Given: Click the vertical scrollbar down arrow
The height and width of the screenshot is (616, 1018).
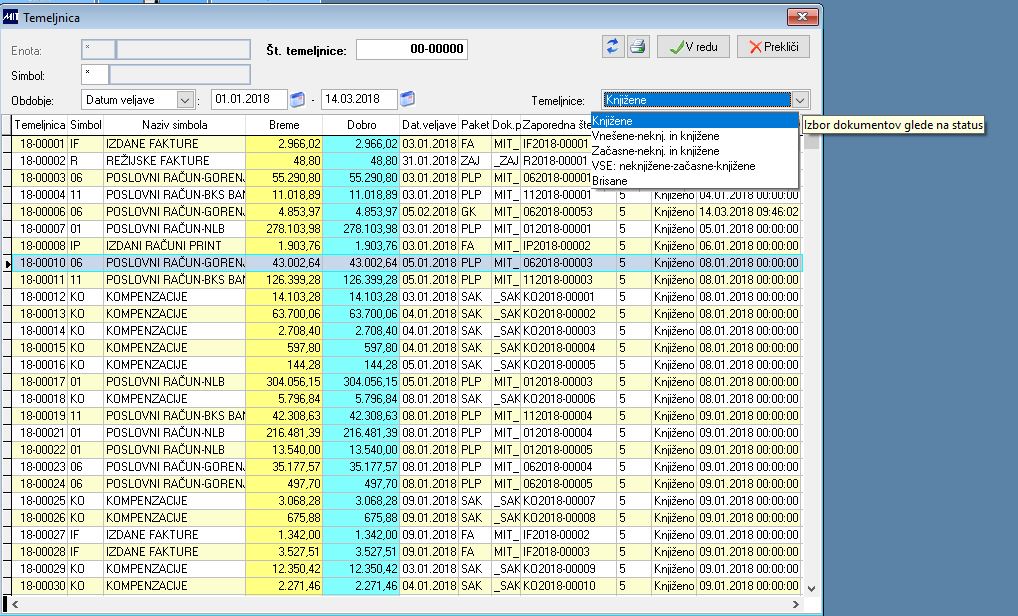Looking at the screenshot, I should pyautogui.click(x=811, y=588).
